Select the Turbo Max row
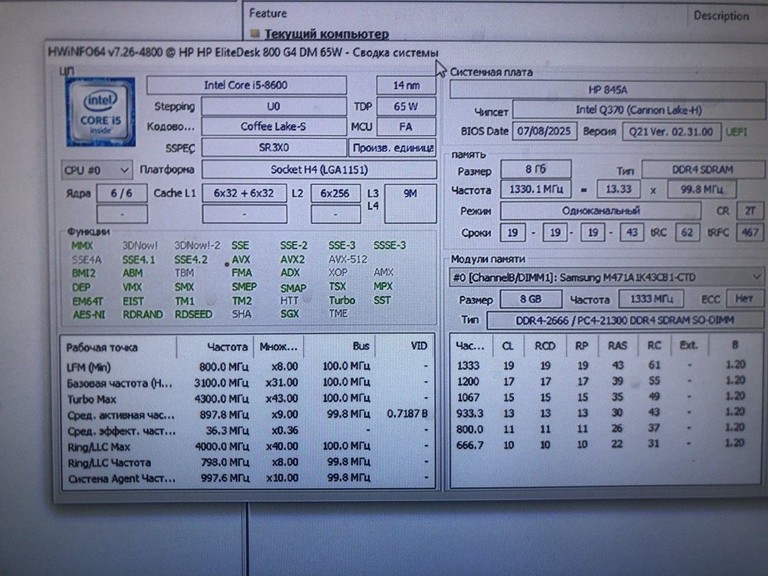 click(x=247, y=399)
